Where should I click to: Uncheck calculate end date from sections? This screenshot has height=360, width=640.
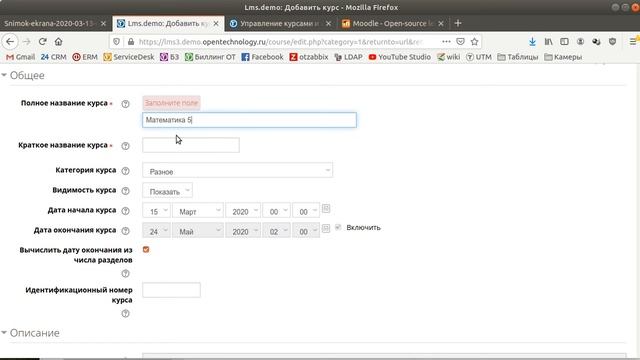pyautogui.click(x=146, y=249)
